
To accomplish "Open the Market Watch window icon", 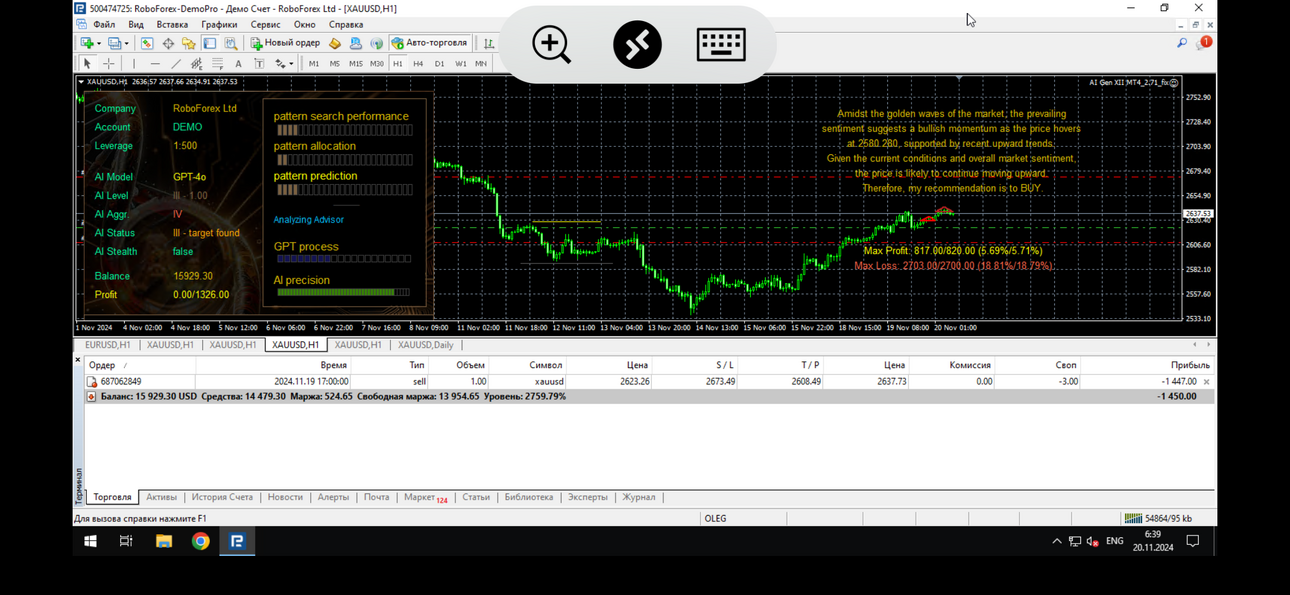I will point(147,43).
